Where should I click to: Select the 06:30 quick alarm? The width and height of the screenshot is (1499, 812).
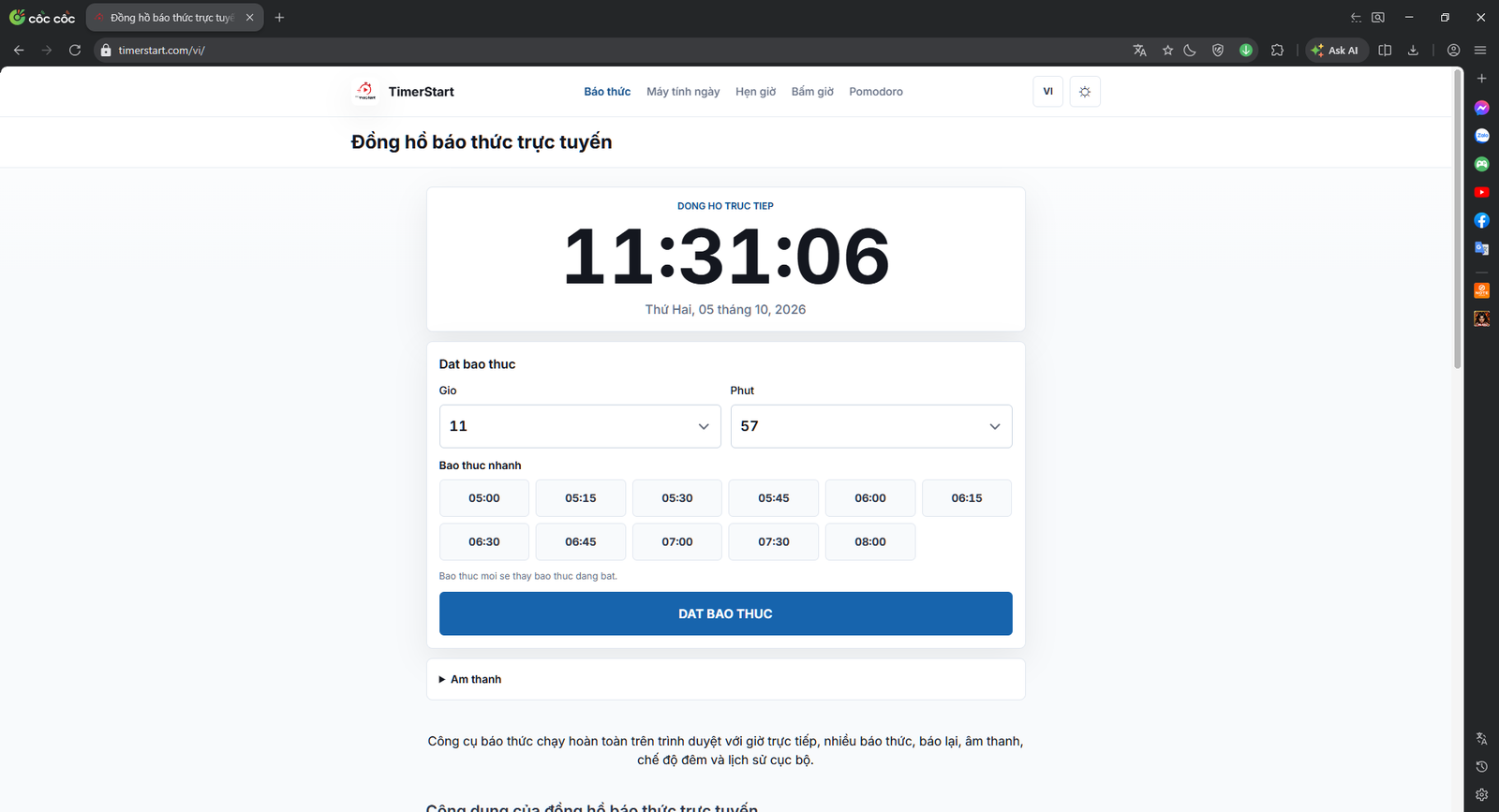(x=484, y=541)
